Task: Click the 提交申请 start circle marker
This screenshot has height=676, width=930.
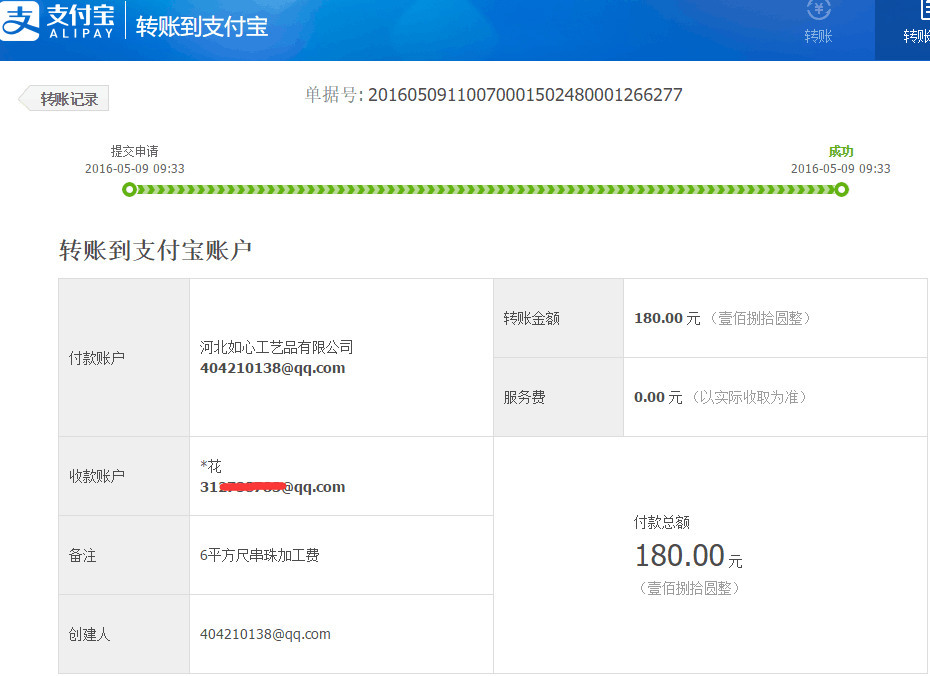Action: coord(129,190)
